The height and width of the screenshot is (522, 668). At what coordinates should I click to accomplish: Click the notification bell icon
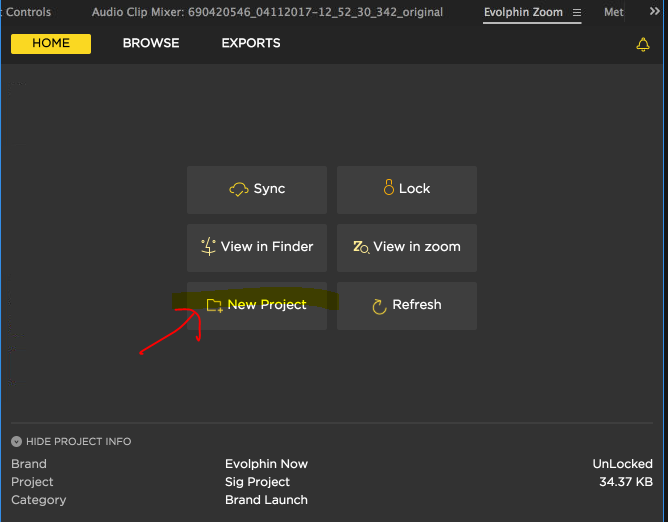(643, 44)
